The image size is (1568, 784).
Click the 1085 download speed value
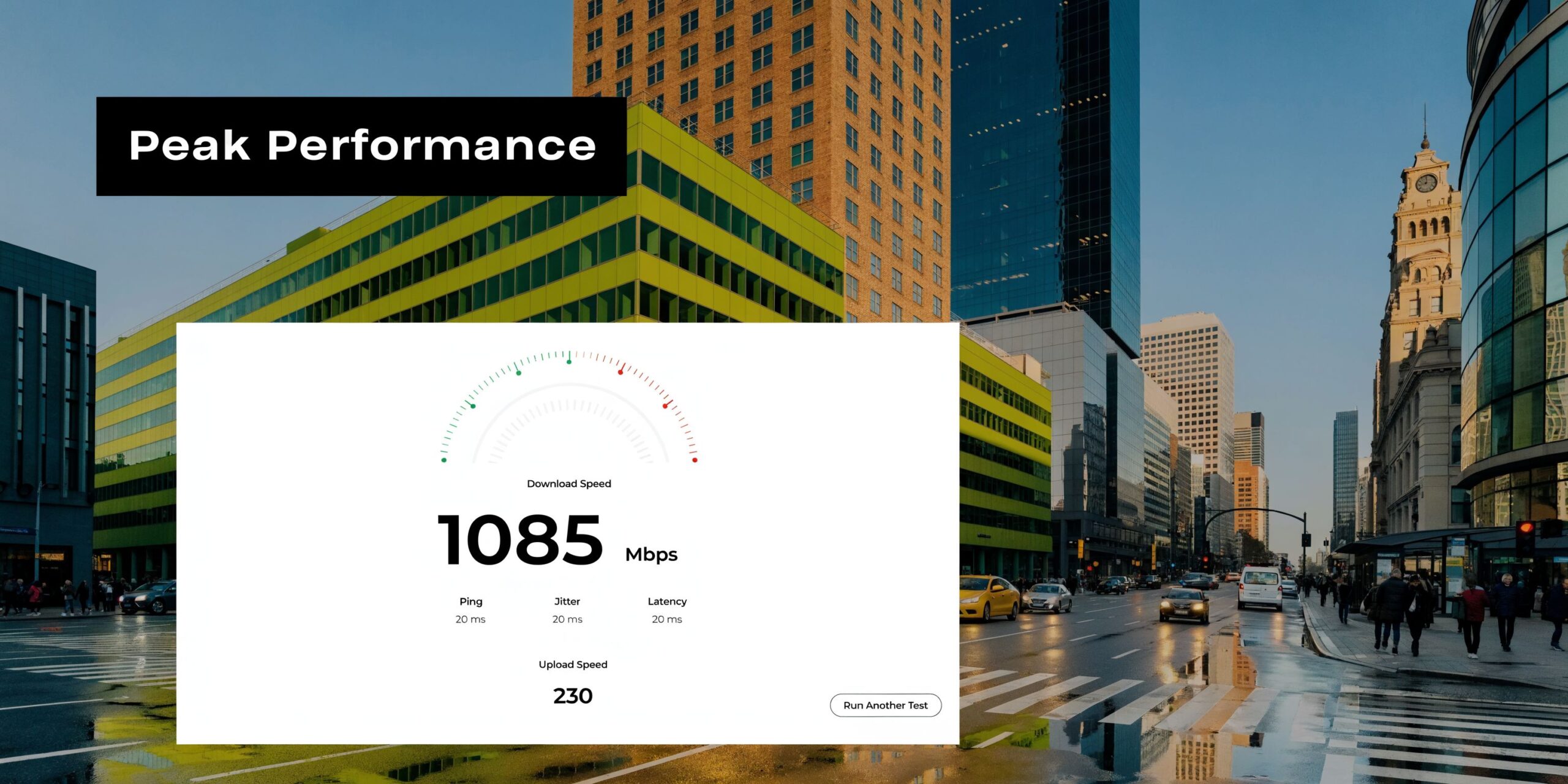click(x=519, y=539)
